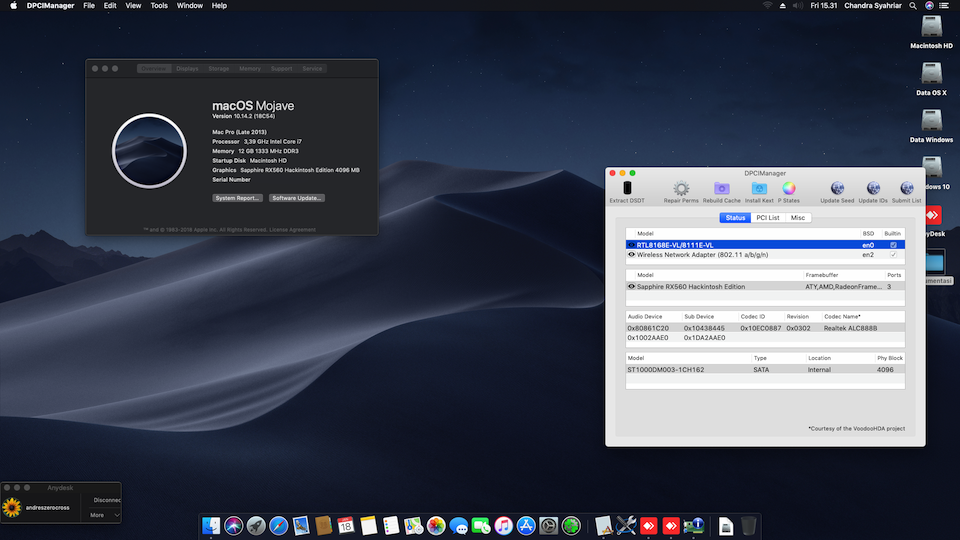Viewport: 960px width, 540px height.
Task: Open Spotlight search in the menu bar
Action: [913, 6]
